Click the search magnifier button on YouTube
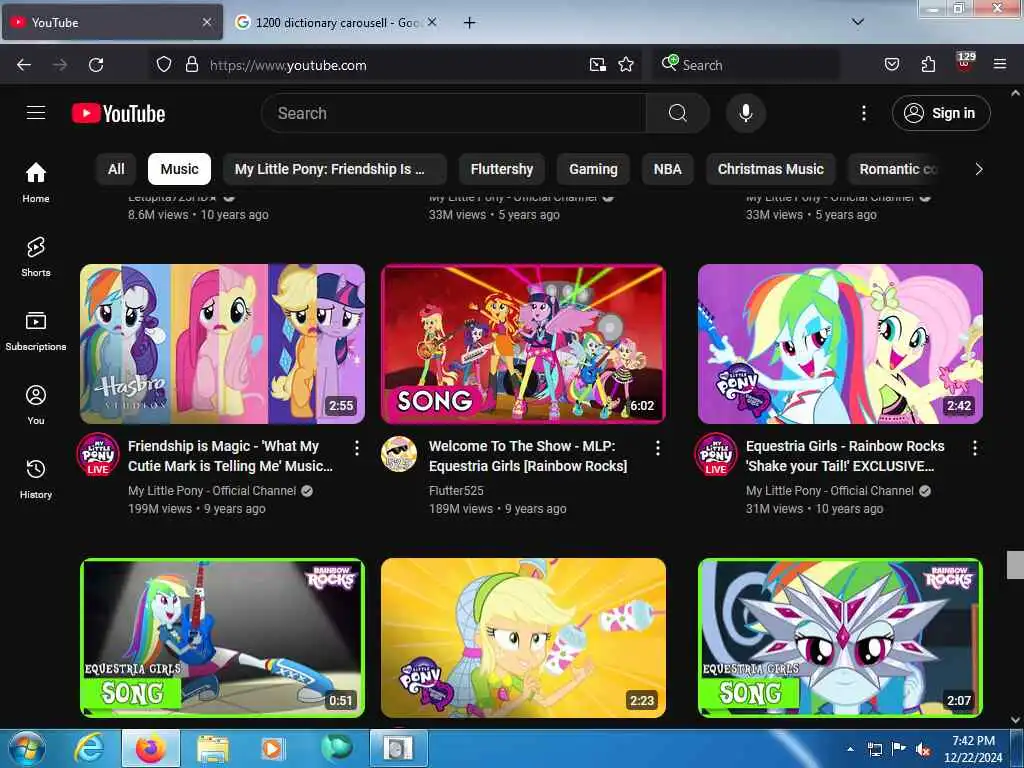 (677, 113)
